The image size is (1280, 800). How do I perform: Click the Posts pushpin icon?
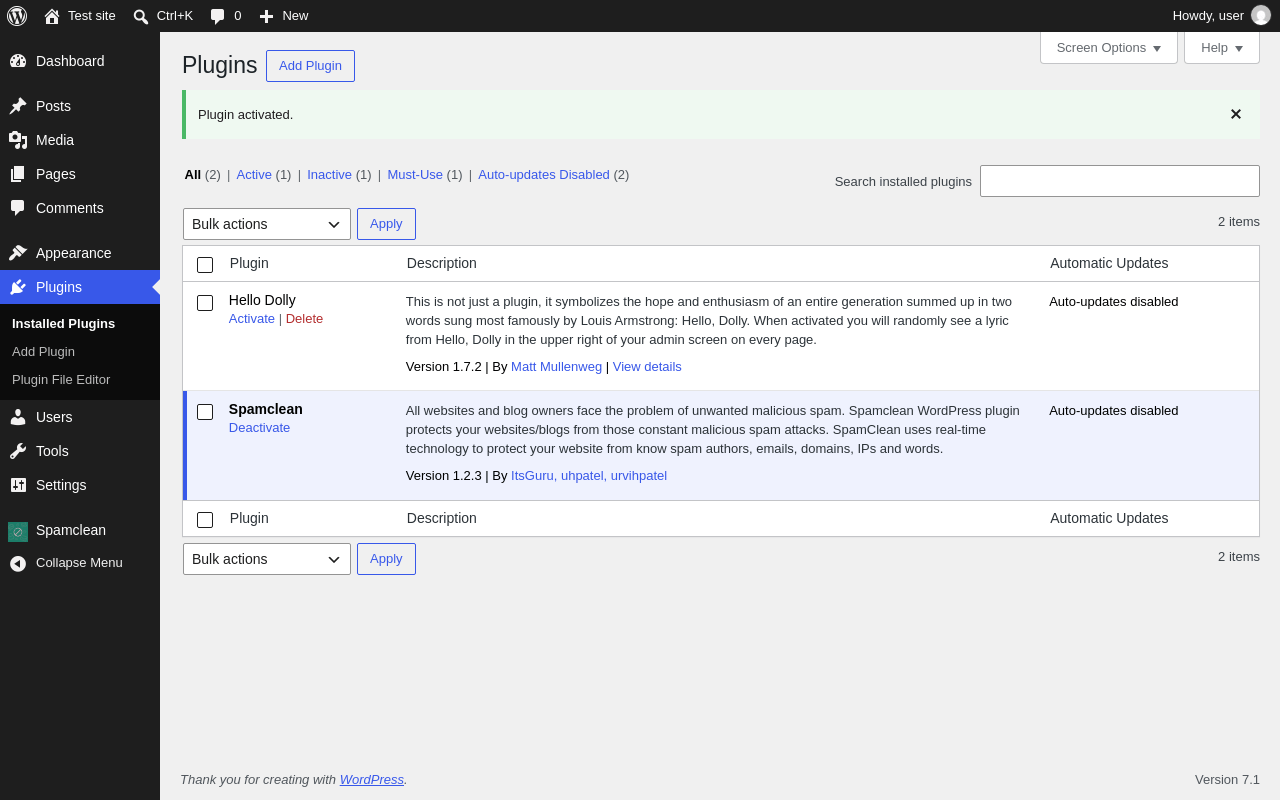[18, 106]
